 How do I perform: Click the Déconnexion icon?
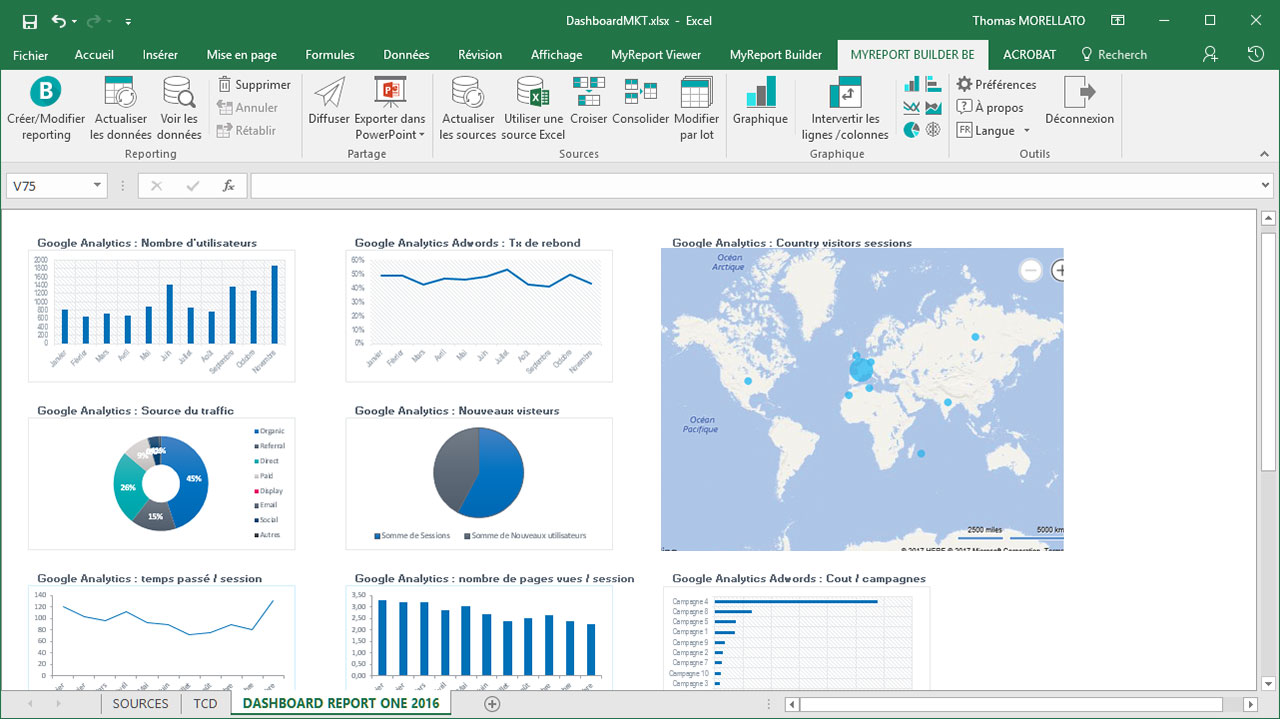tap(1079, 93)
